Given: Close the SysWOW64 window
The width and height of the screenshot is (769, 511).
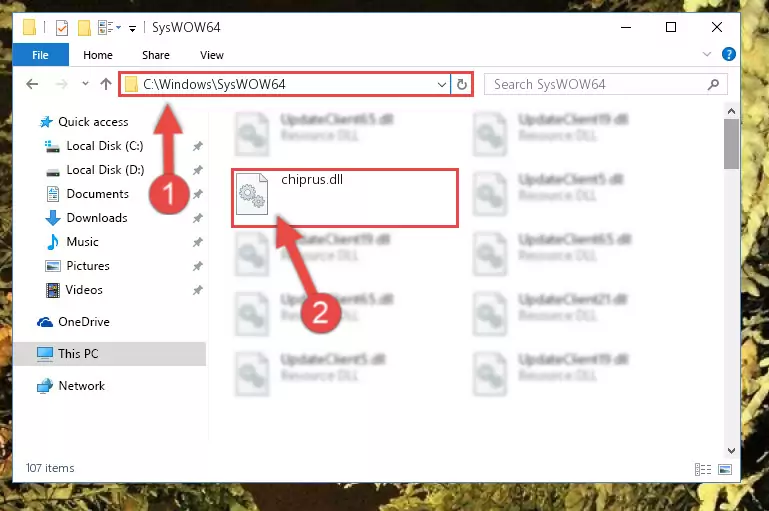Looking at the screenshot, I should (x=717, y=27).
